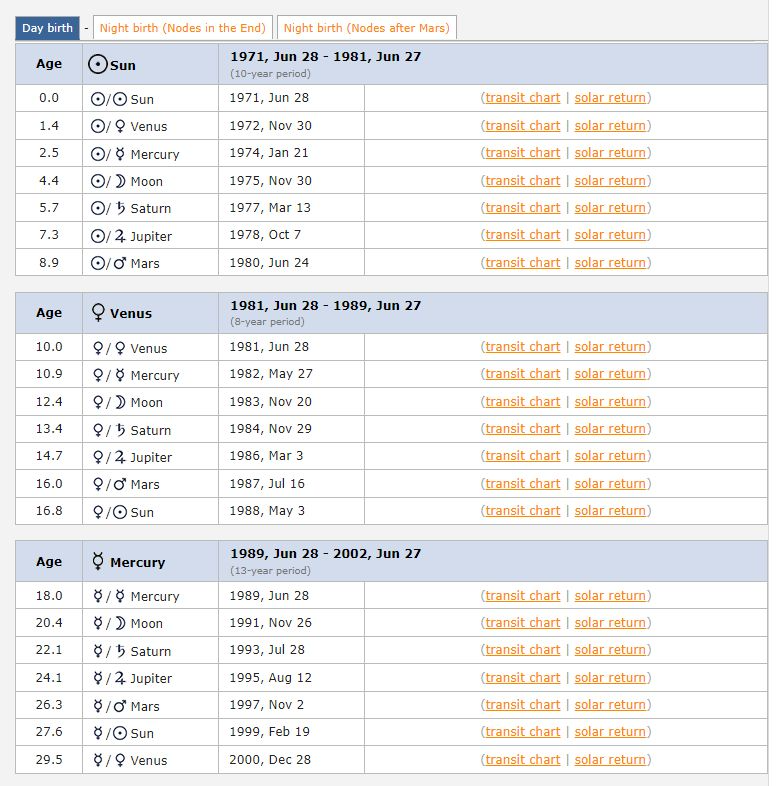Screen dimensions: 783x786
Task: Click the Sun symbol in Sun period header
Action: coord(98,65)
